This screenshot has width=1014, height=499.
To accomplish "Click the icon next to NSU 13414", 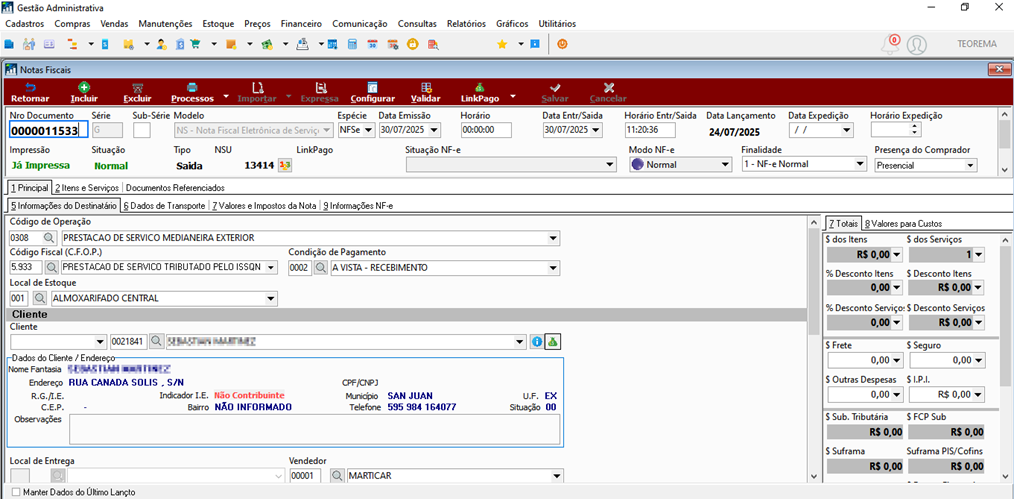I will pos(285,165).
